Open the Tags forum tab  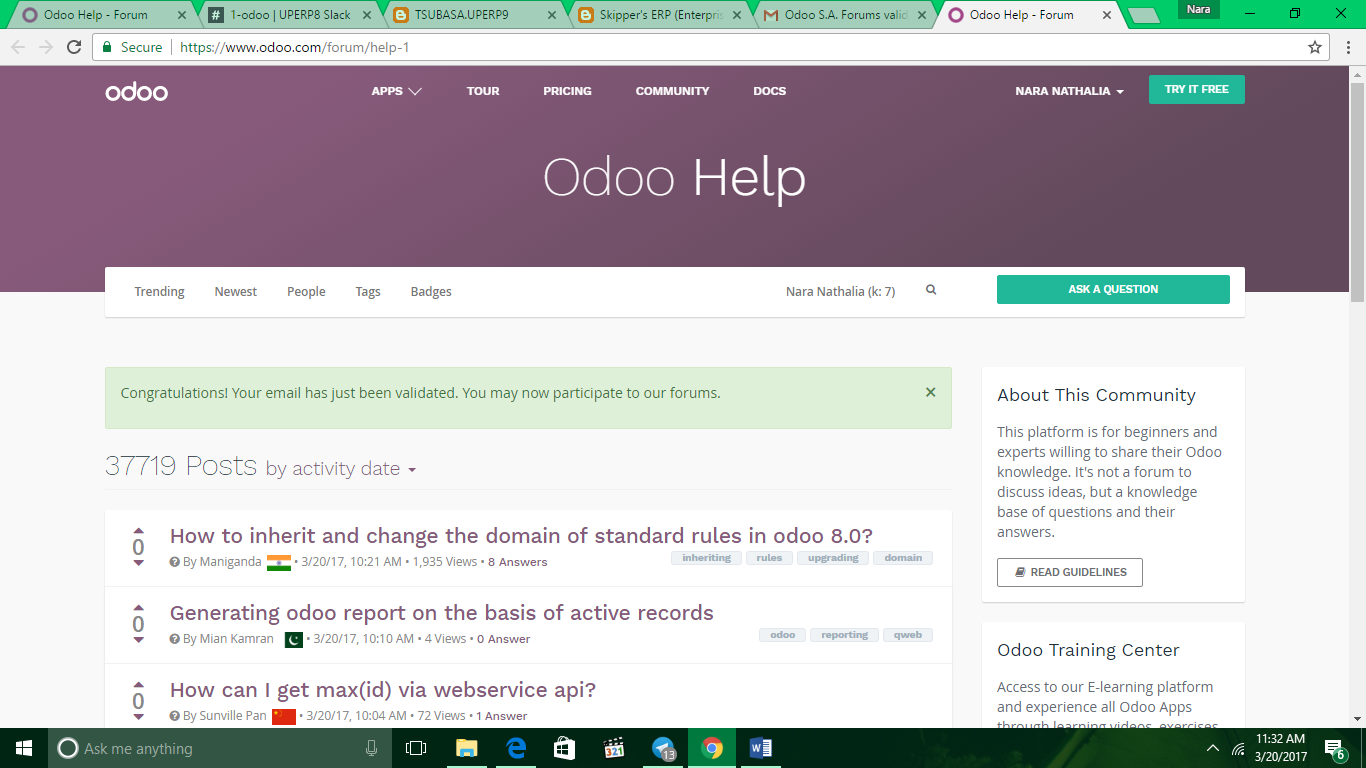point(368,291)
